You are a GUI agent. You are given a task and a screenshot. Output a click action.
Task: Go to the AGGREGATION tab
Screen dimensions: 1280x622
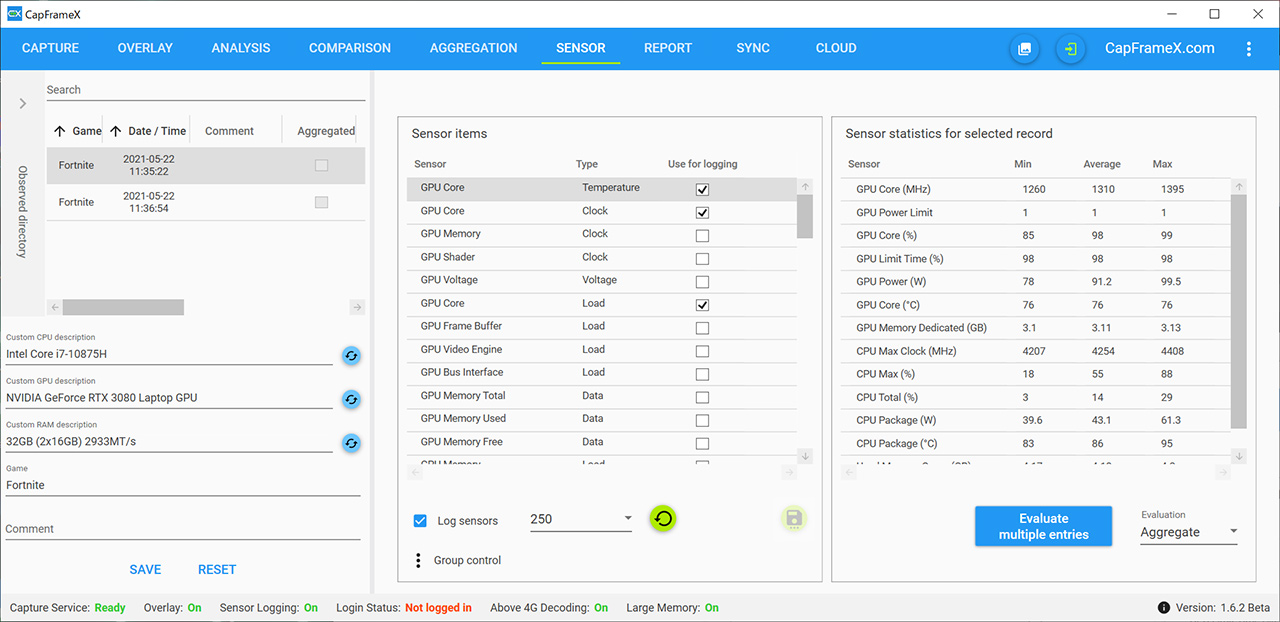pos(474,48)
